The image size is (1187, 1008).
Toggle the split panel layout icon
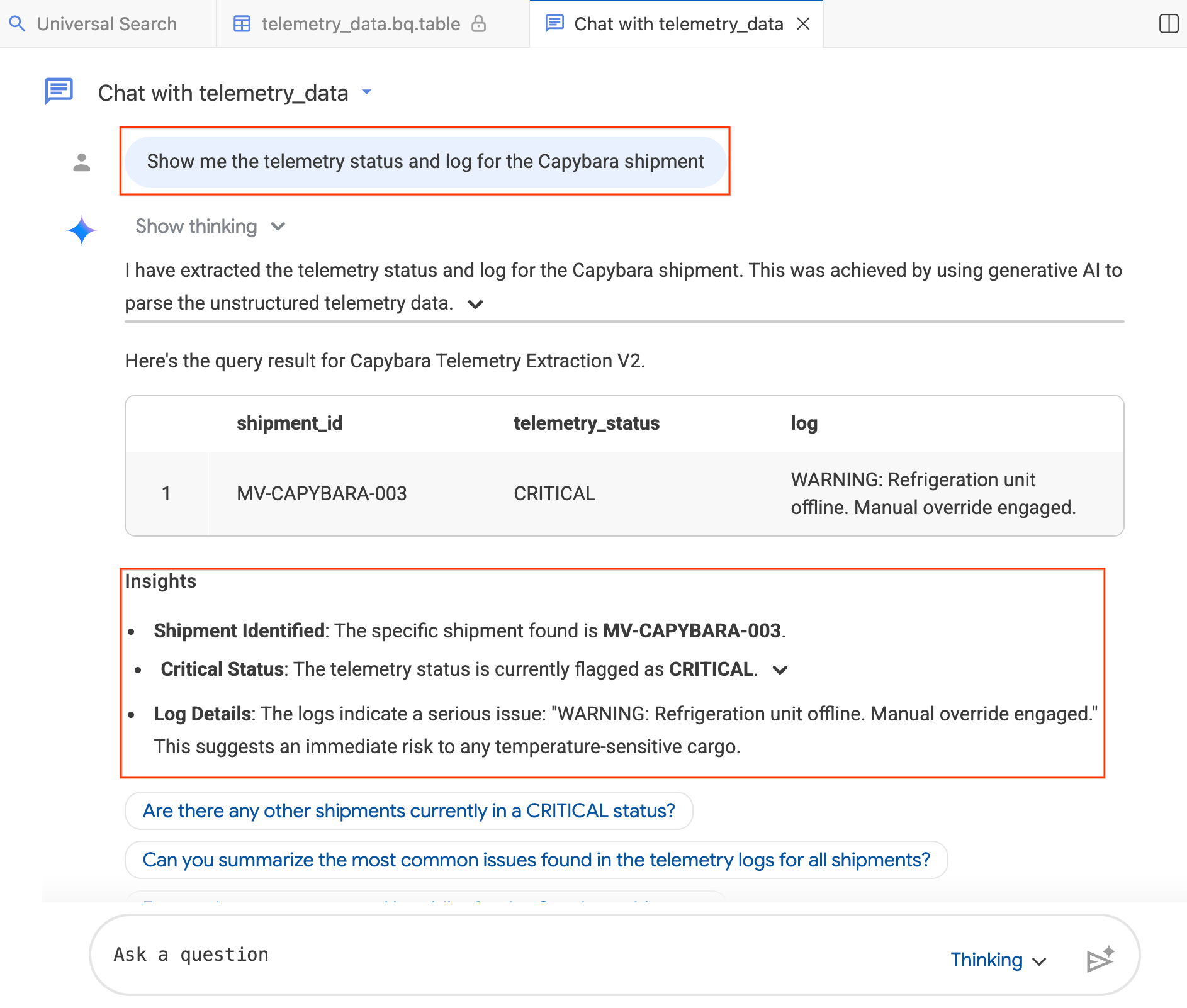[x=1168, y=24]
